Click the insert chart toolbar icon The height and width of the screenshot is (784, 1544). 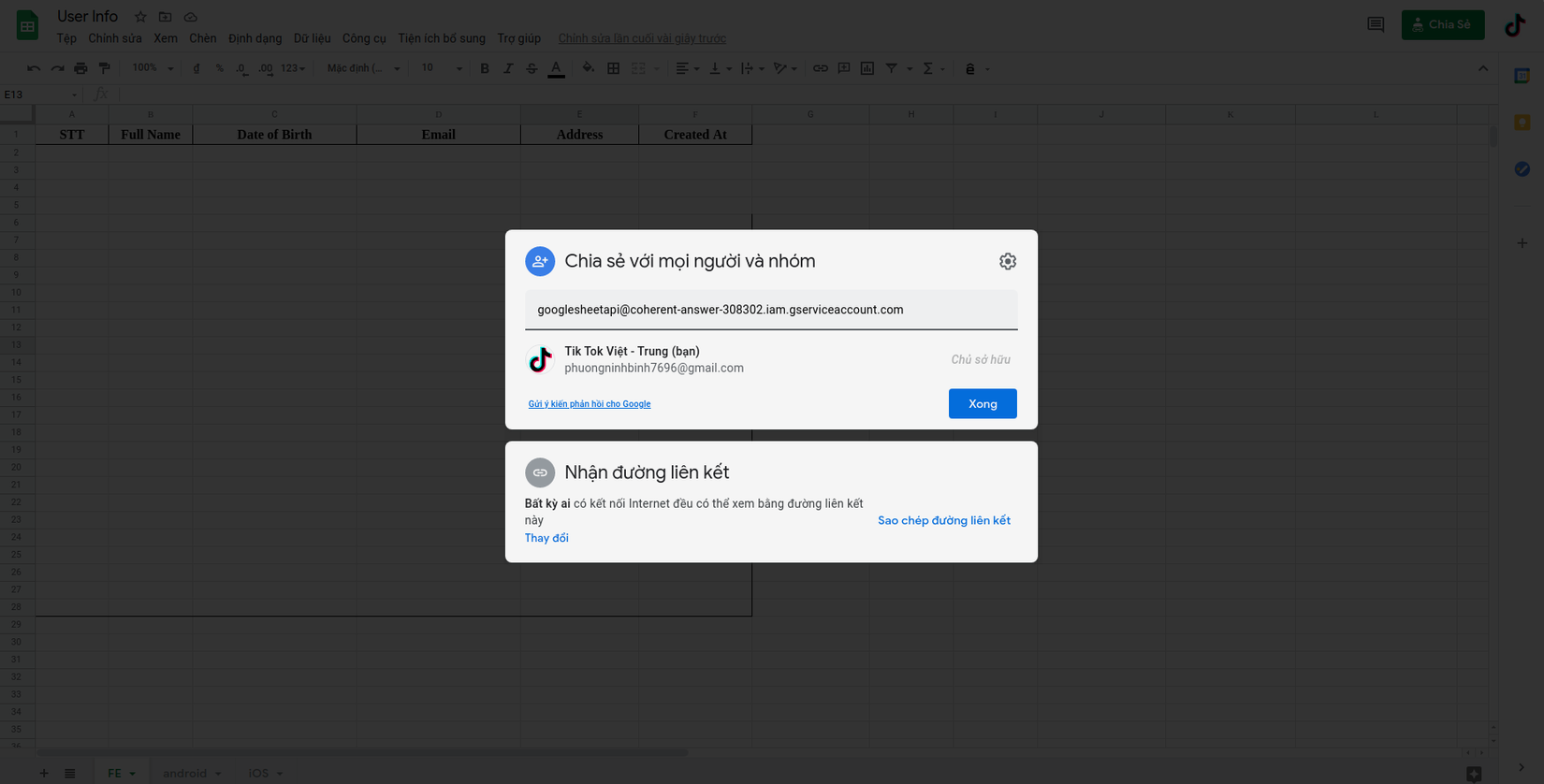(867, 68)
